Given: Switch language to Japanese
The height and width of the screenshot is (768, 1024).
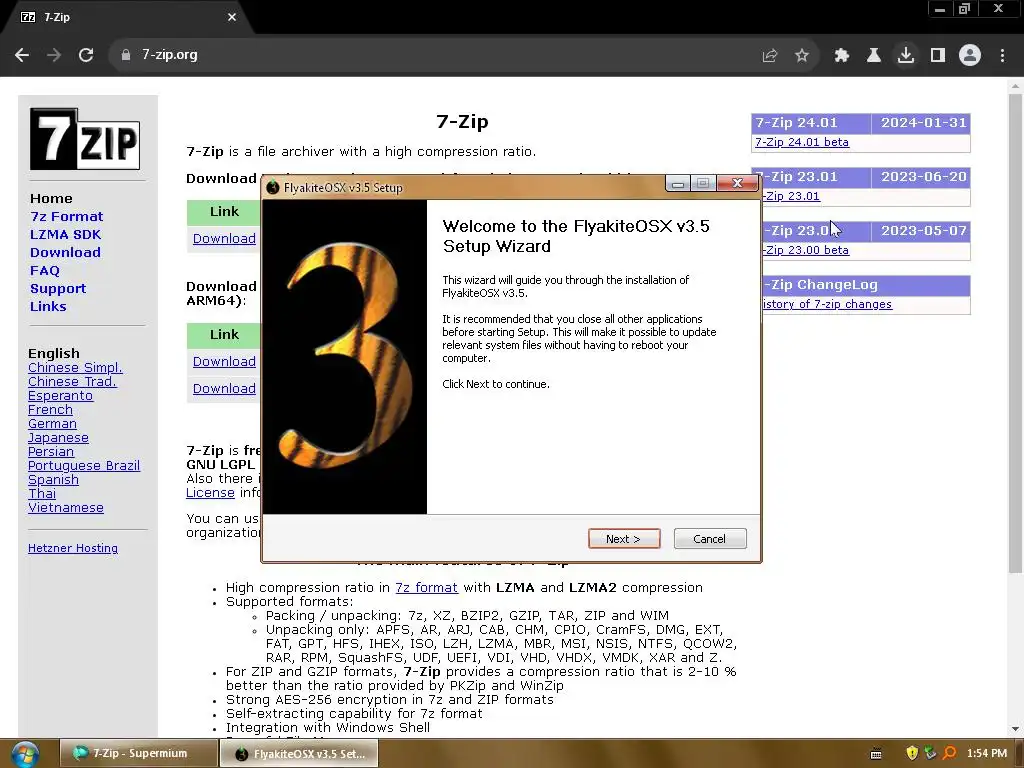Looking at the screenshot, I should tap(58, 438).
